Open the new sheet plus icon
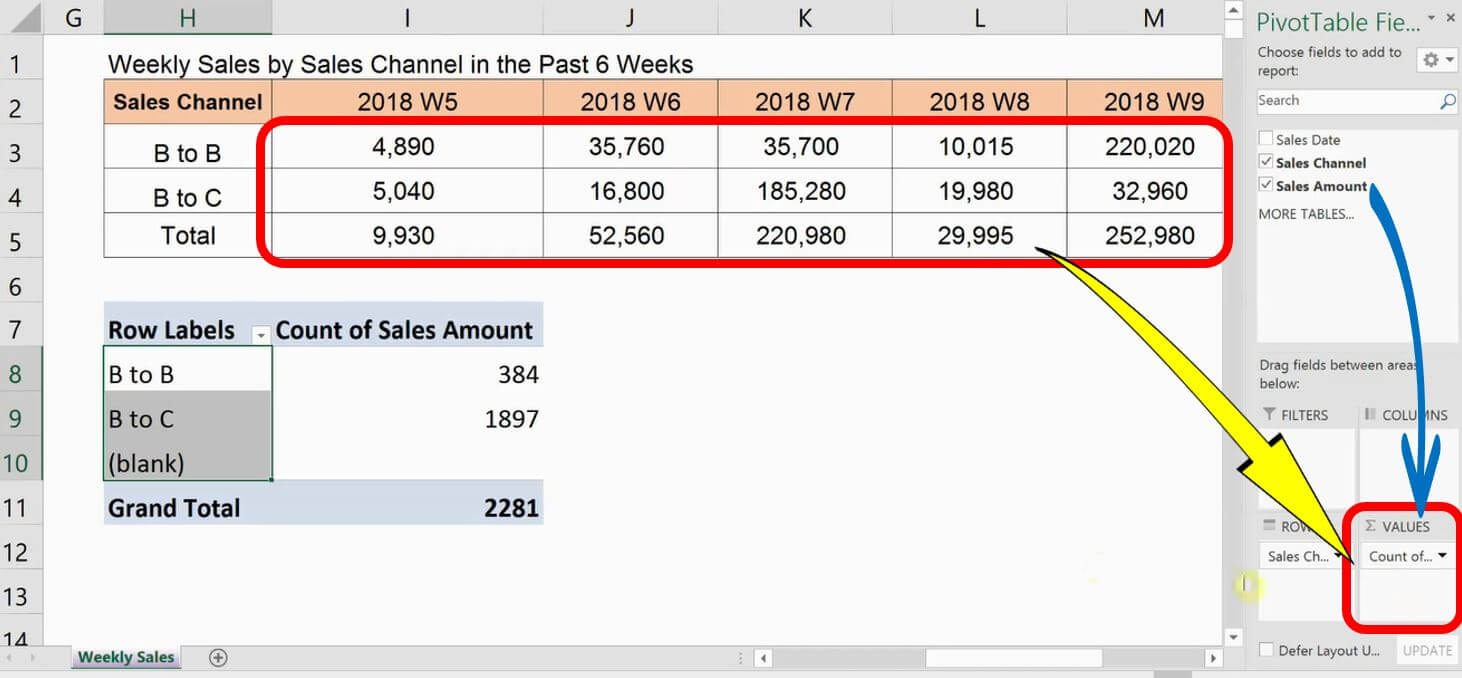 [x=216, y=657]
